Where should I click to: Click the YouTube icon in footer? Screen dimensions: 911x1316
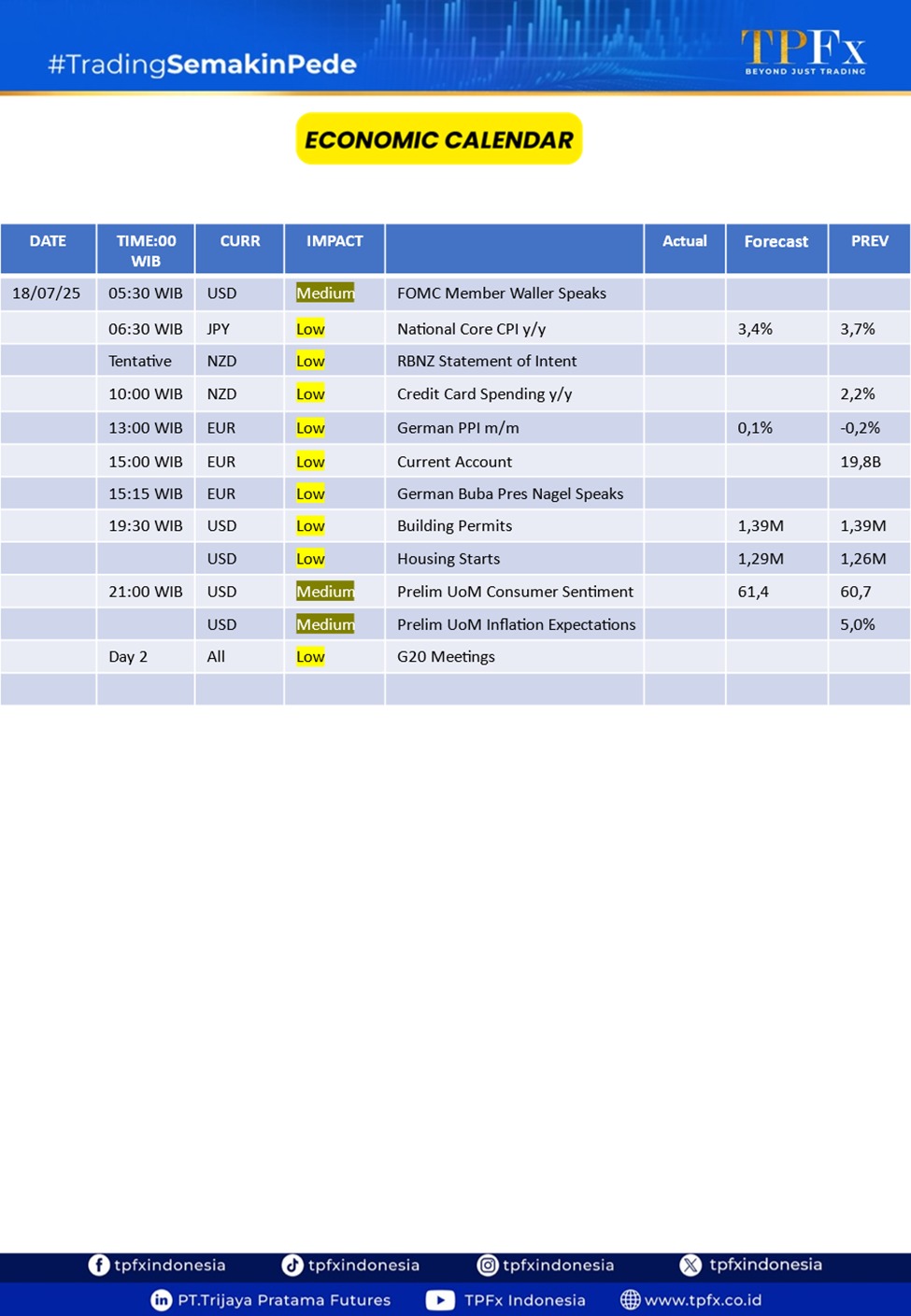pos(440,1300)
